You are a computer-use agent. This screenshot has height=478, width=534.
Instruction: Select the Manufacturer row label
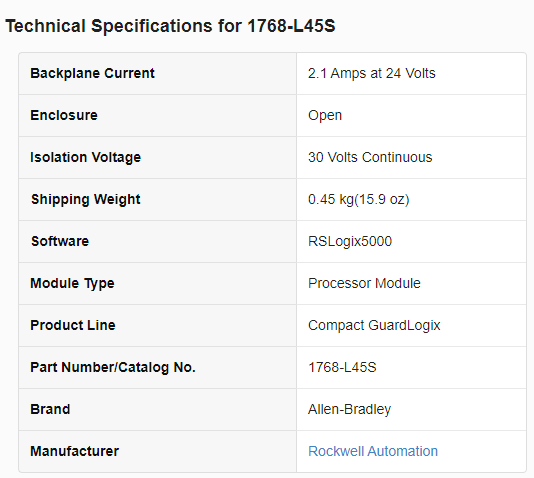pos(75,451)
